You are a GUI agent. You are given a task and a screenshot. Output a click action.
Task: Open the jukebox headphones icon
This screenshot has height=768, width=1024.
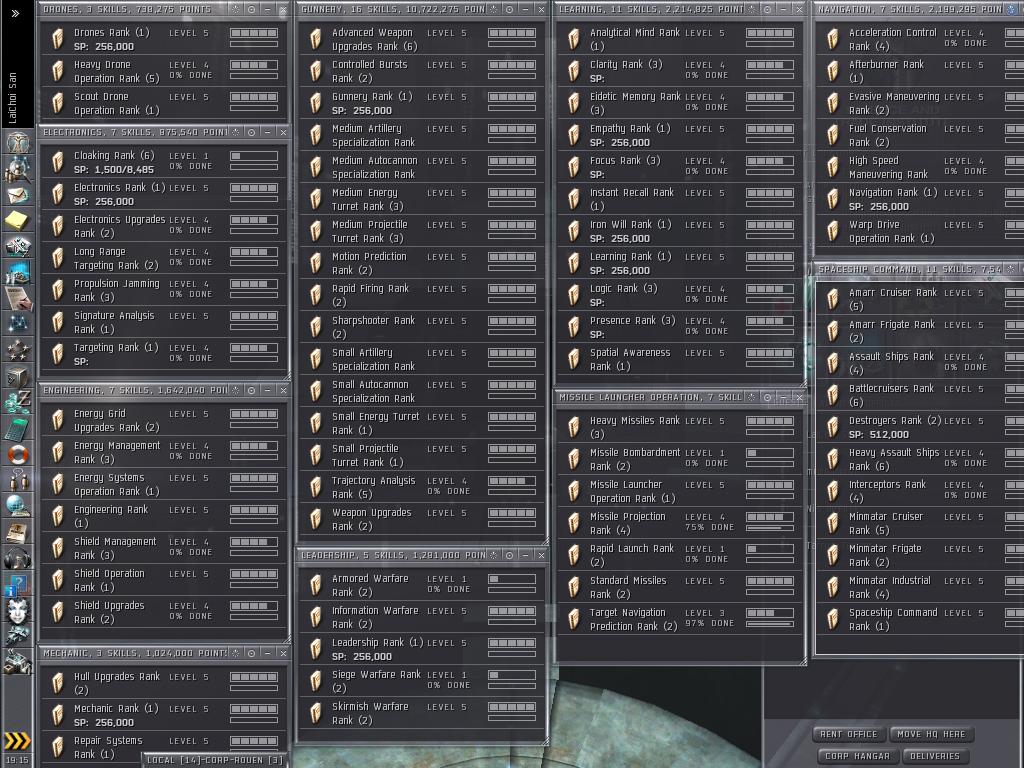click(x=18, y=558)
